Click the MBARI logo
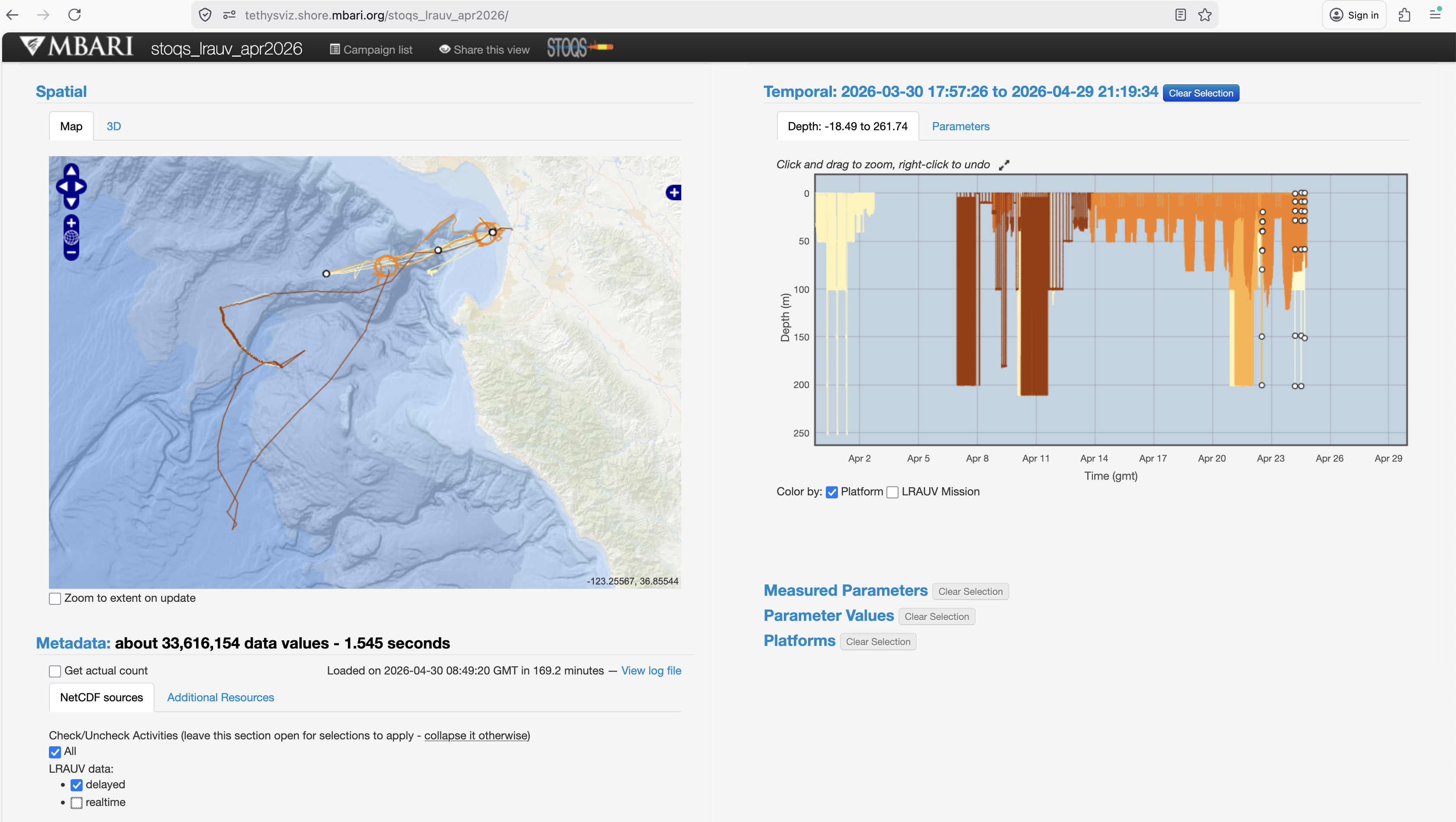 click(77, 47)
